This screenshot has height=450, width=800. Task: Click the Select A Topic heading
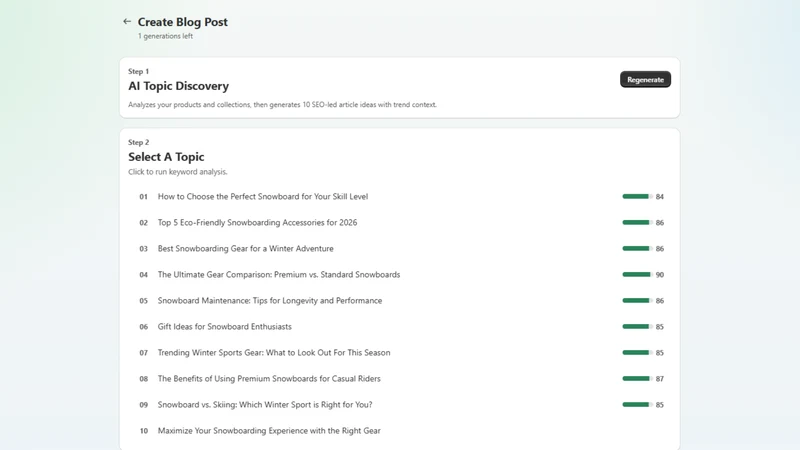[166, 157]
